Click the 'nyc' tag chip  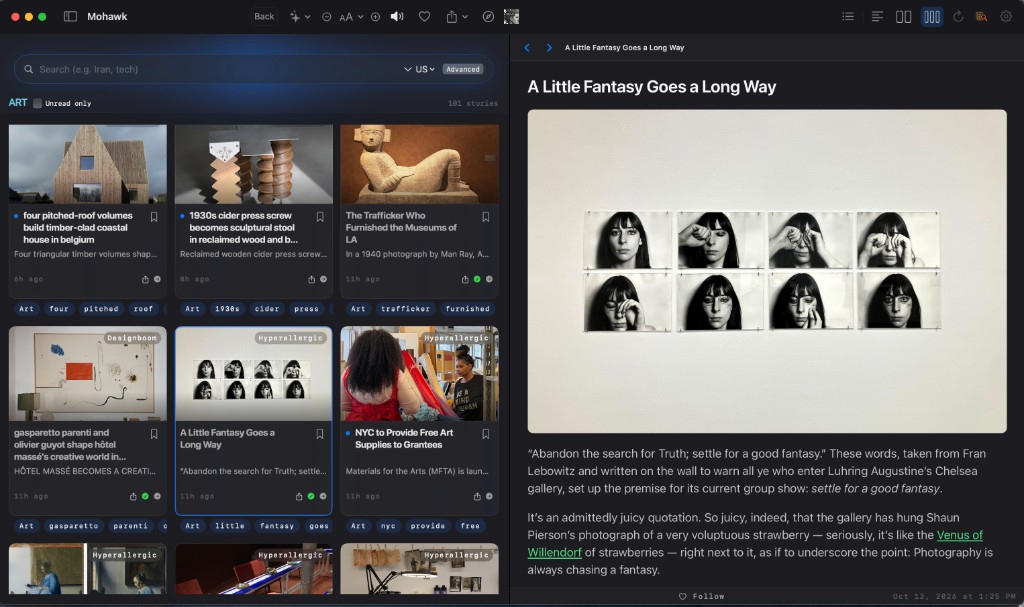click(388, 525)
